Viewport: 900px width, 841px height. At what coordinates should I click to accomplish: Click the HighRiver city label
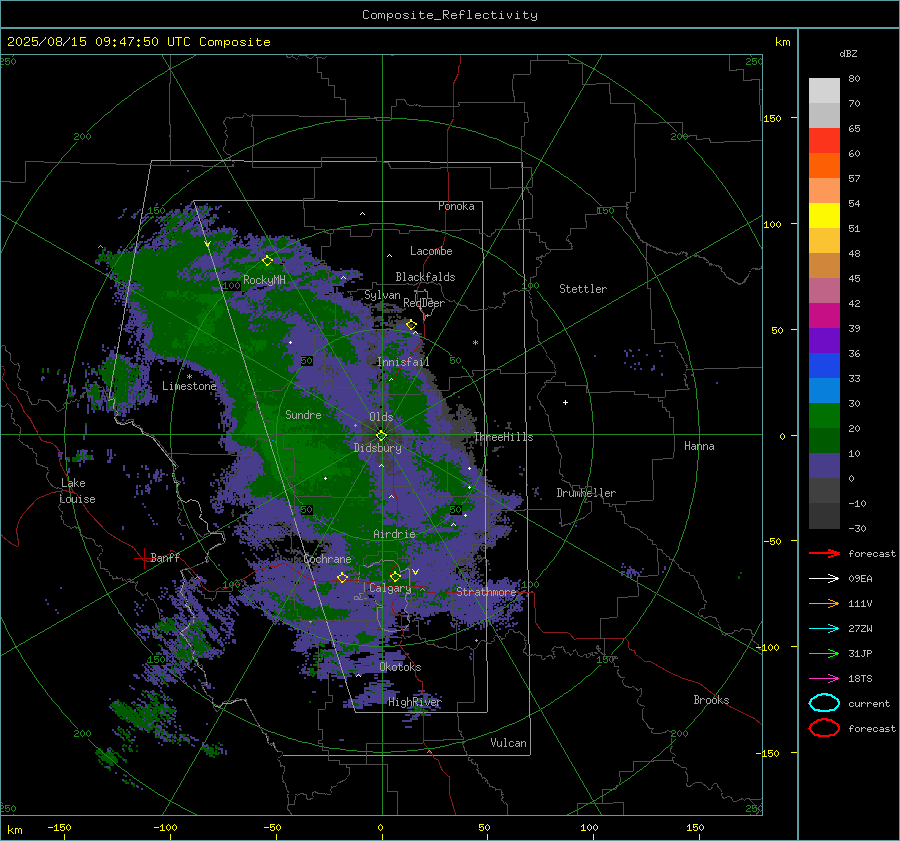(415, 702)
